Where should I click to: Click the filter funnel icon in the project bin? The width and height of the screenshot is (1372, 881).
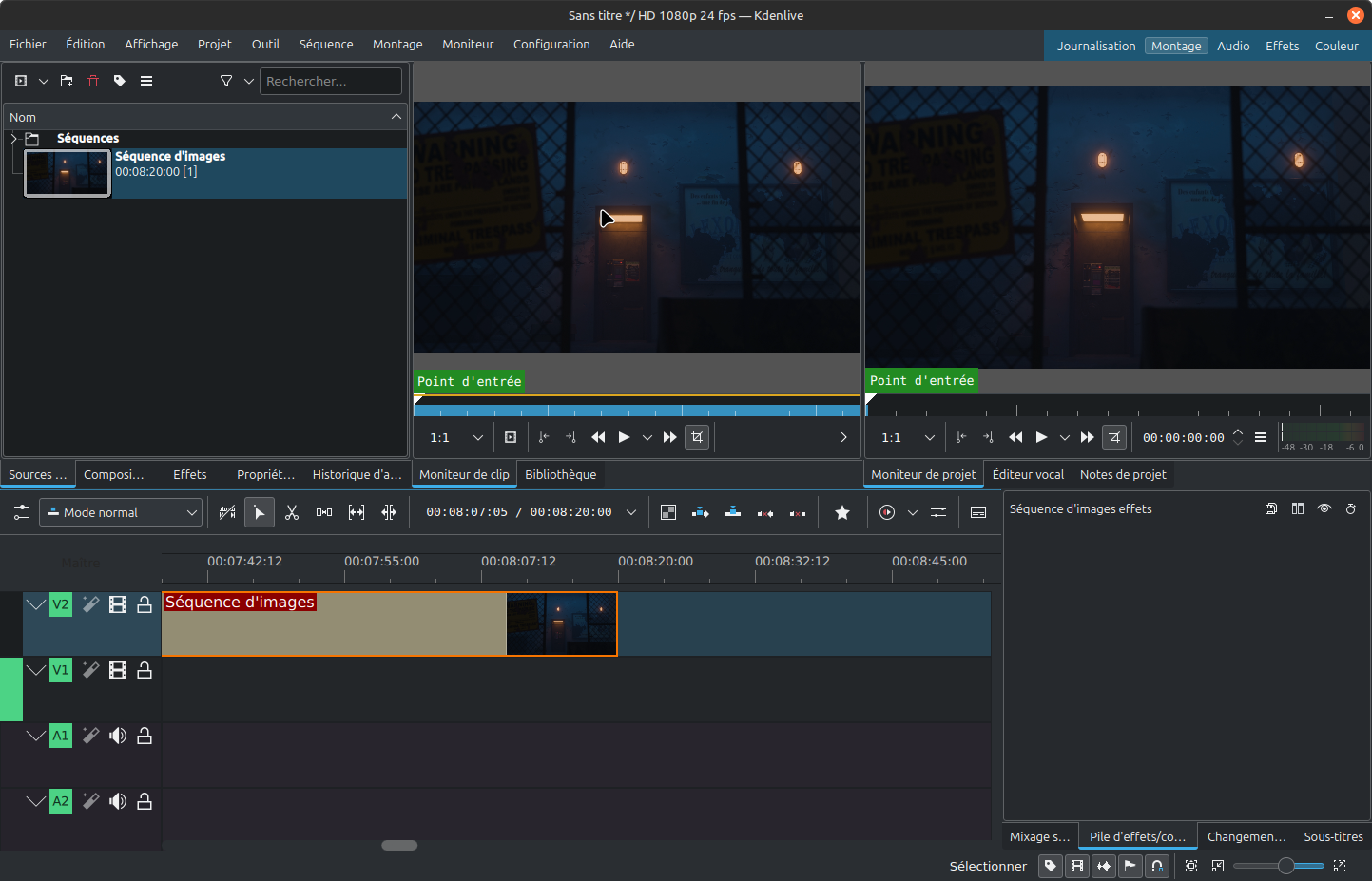tap(226, 82)
